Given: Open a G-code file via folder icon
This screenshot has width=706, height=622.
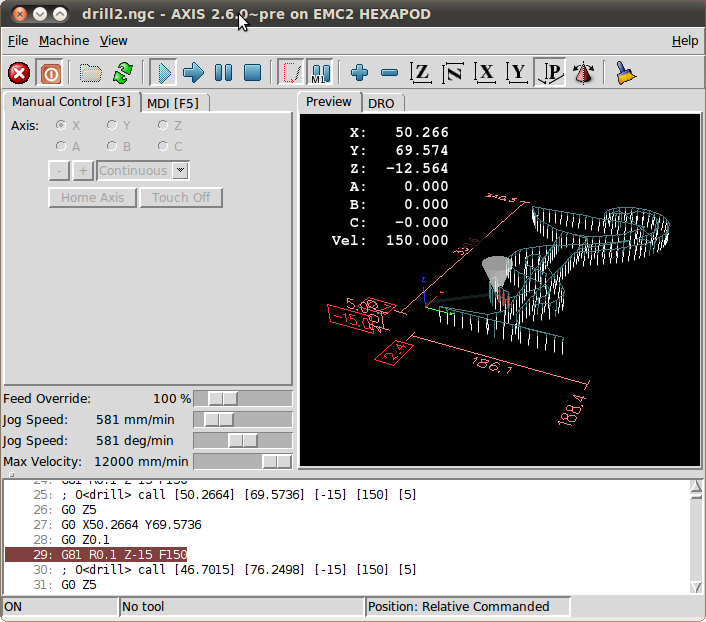Looking at the screenshot, I should pyautogui.click(x=91, y=73).
